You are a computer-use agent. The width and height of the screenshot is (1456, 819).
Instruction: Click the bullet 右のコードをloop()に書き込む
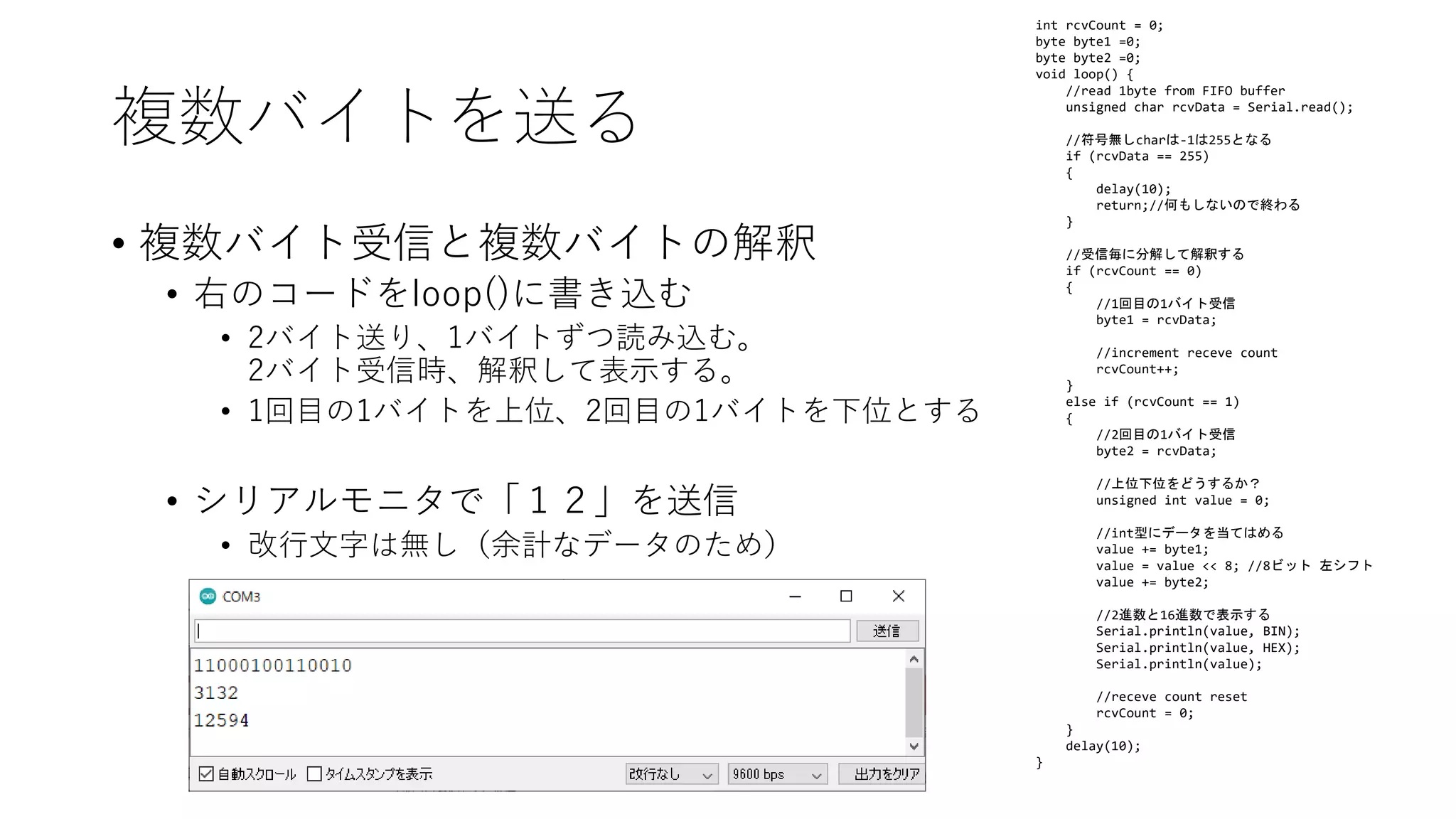[x=442, y=293]
